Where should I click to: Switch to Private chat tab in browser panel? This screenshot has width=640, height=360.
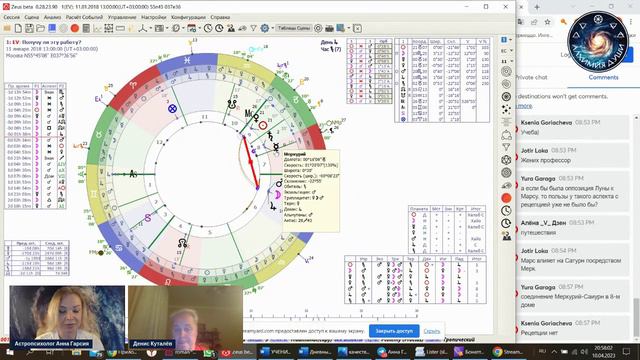coord(532,77)
